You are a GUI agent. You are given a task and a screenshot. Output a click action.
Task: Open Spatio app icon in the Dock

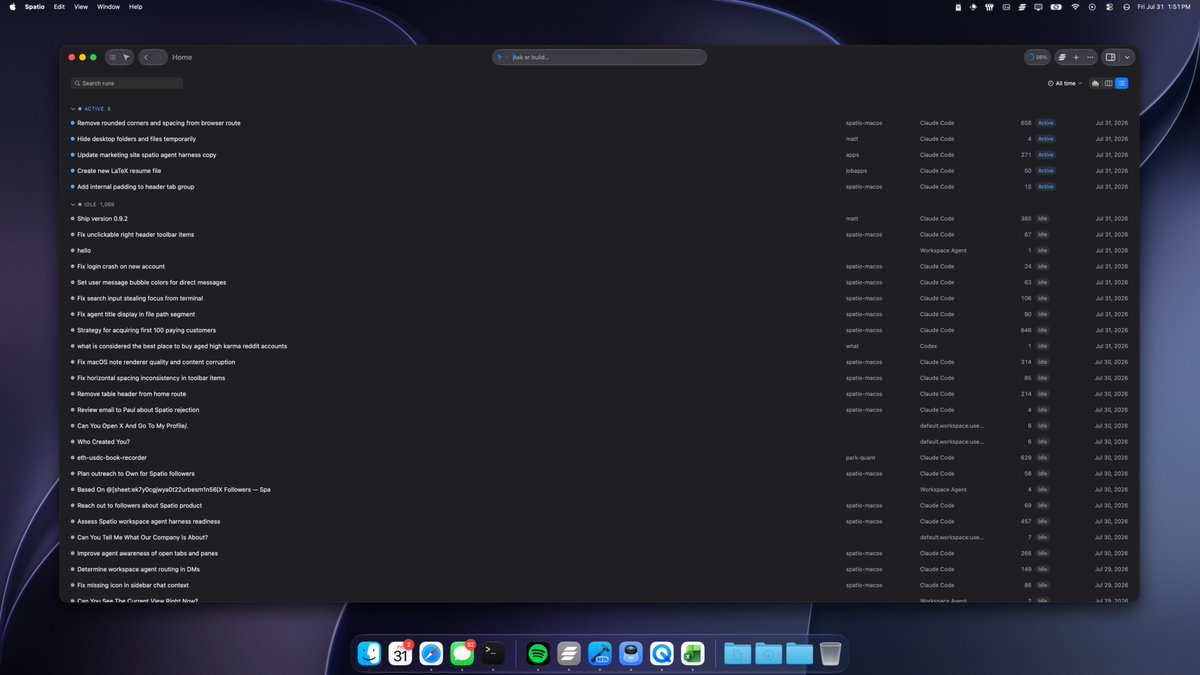(569, 653)
